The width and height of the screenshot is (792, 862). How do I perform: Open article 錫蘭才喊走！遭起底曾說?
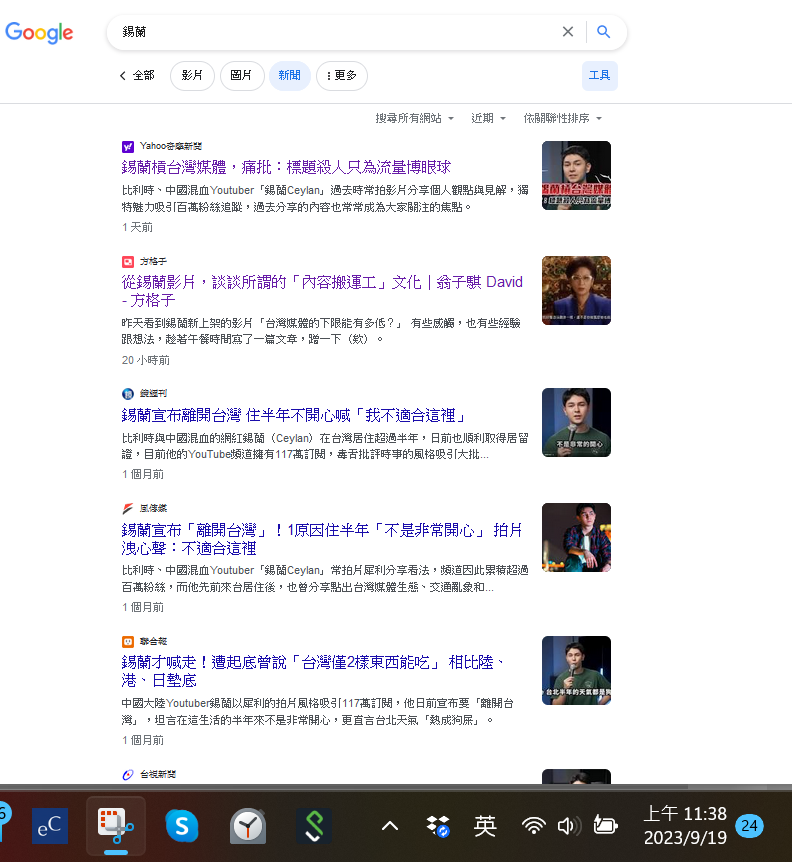pyautogui.click(x=313, y=671)
